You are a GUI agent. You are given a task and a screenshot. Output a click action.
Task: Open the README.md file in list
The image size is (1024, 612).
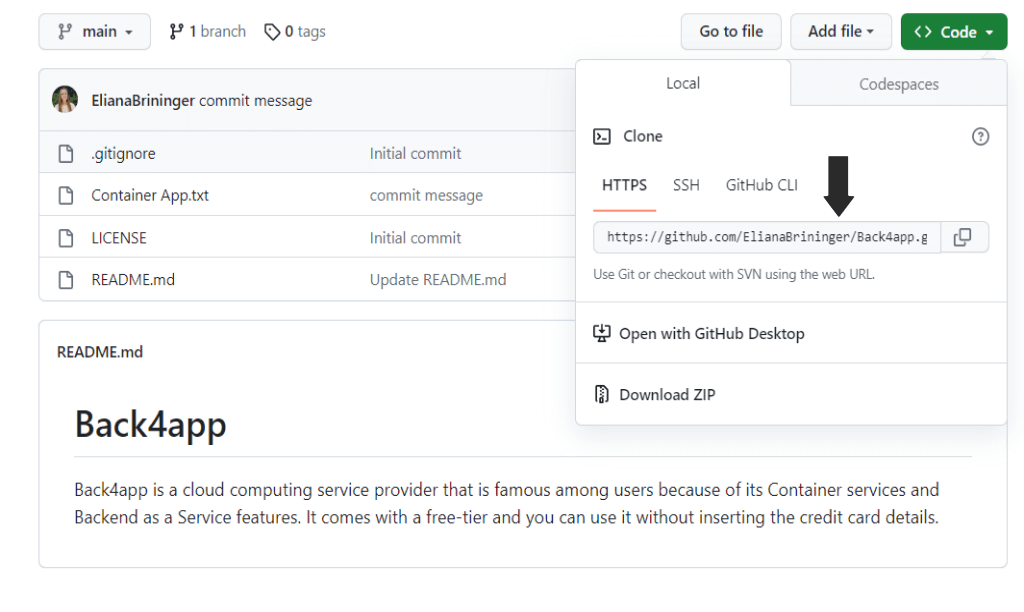(x=133, y=280)
